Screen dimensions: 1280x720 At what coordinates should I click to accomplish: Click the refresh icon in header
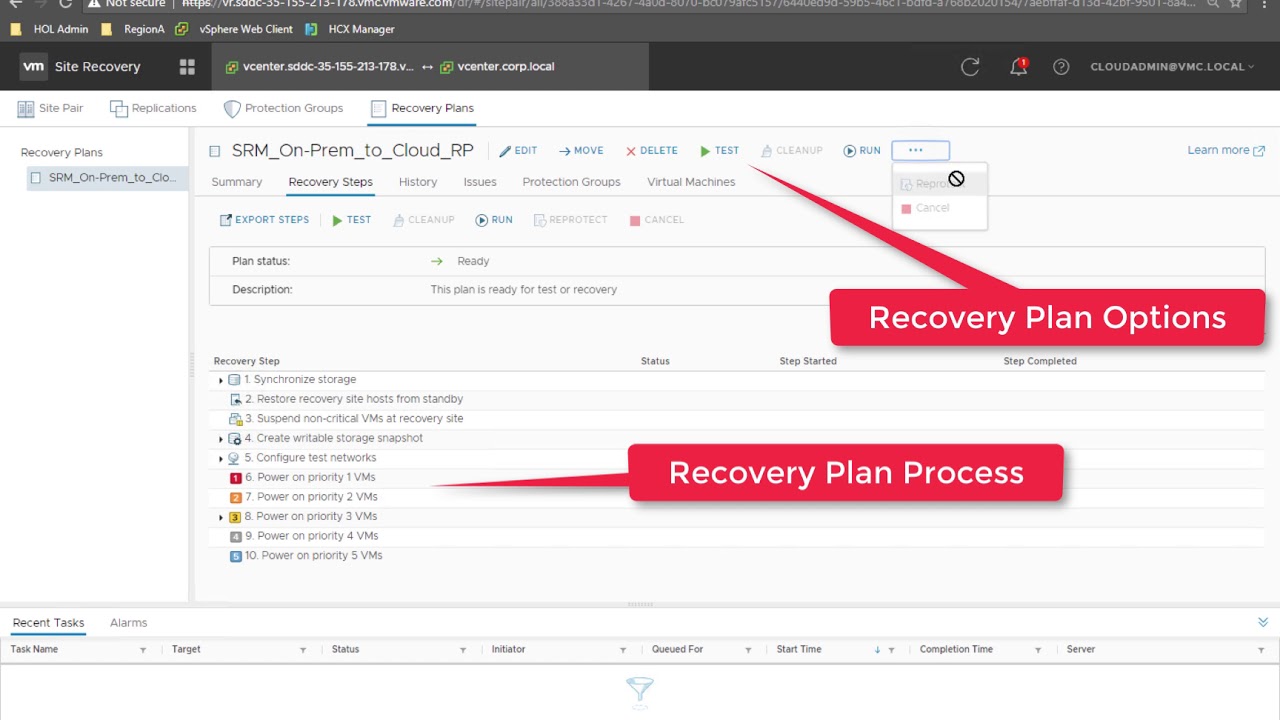970,67
